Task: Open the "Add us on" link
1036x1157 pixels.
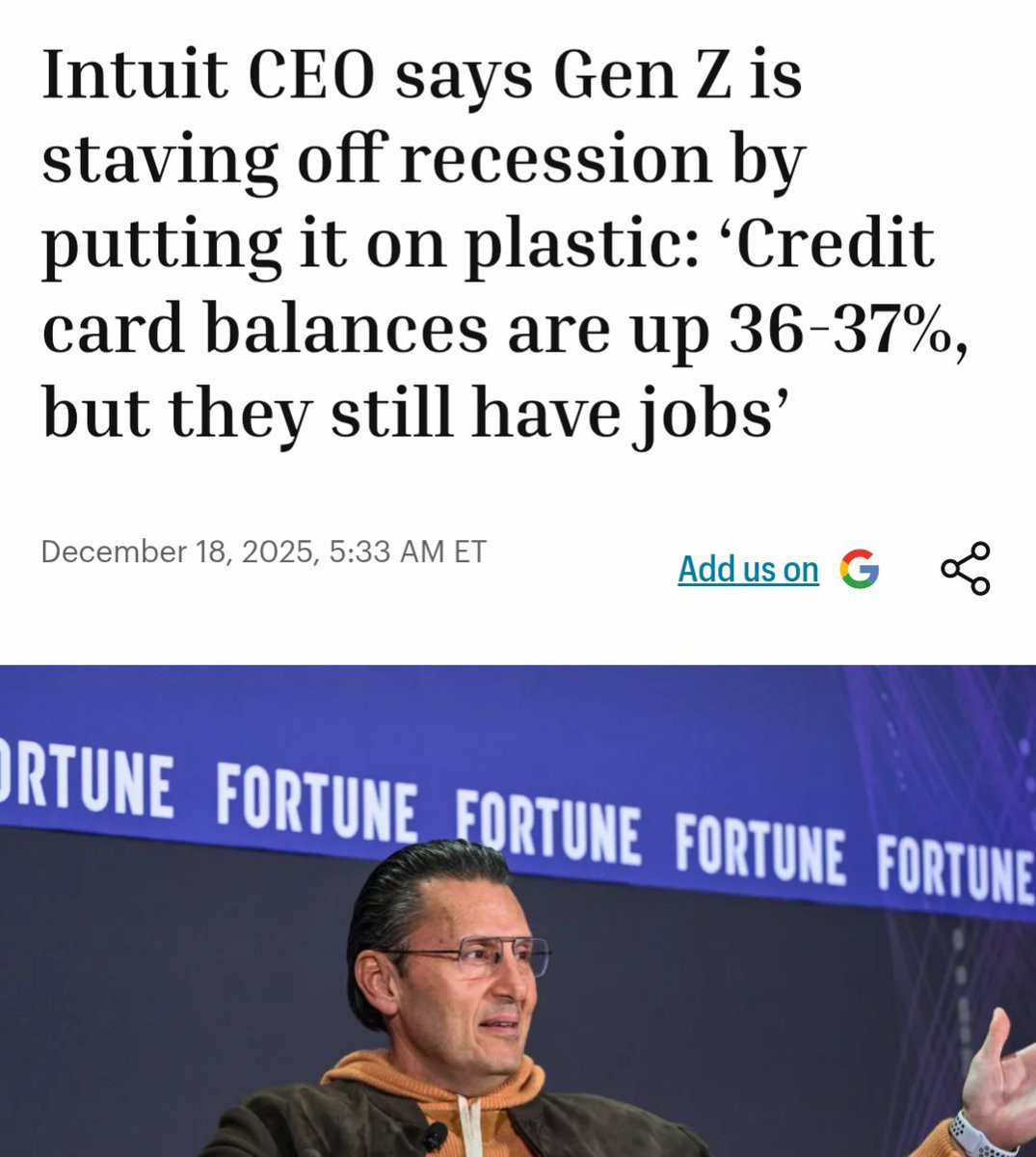Action: (x=748, y=569)
